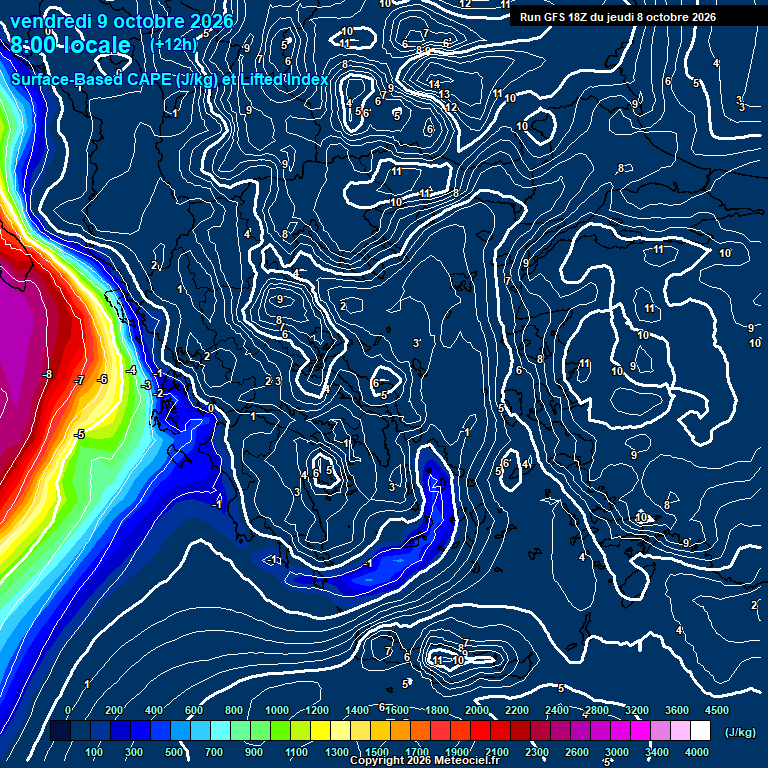Click the '4500' label on the color scale

pos(717,710)
